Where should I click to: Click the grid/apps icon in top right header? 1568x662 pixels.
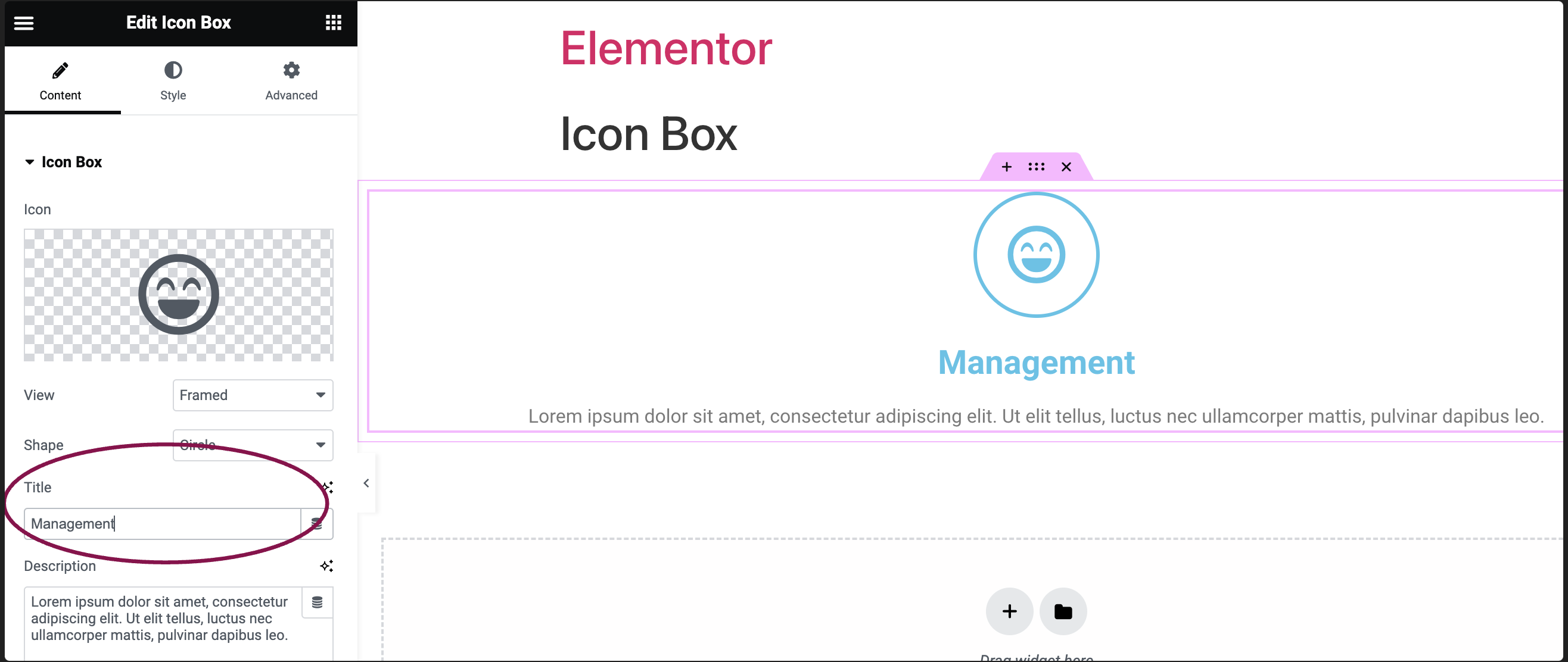pos(333,22)
